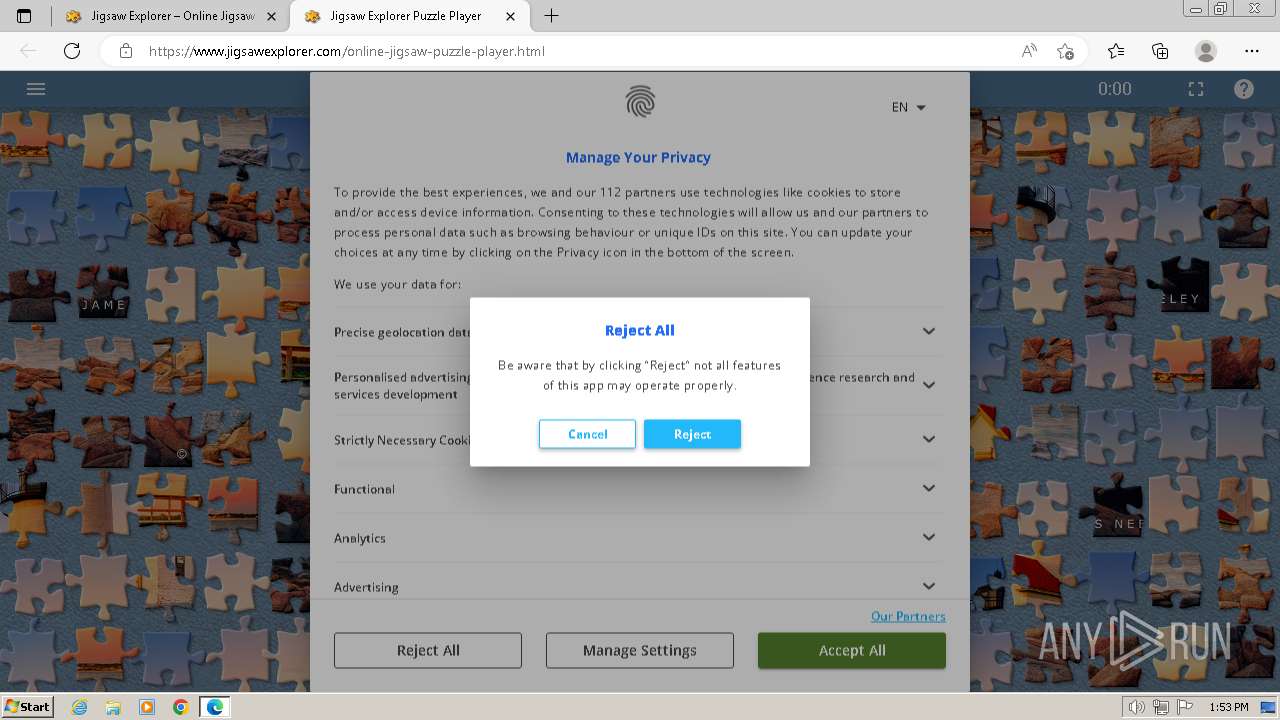Open volume control in system tray
Screen dimensions: 1280x720
pos(1137,707)
